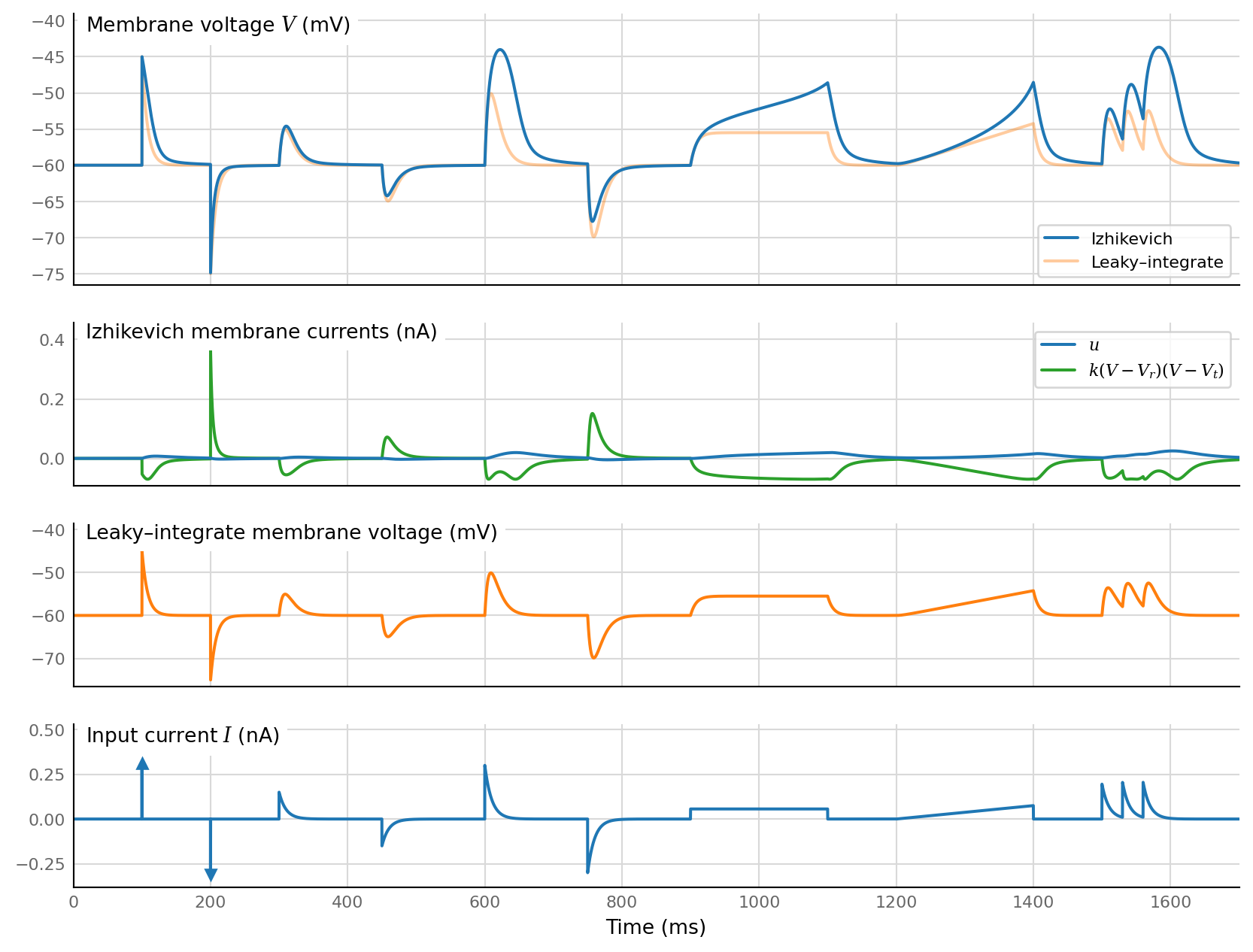Click the downward impulse arrowhead in input current
The width and height of the screenshot is (1253, 952).
tap(211, 875)
